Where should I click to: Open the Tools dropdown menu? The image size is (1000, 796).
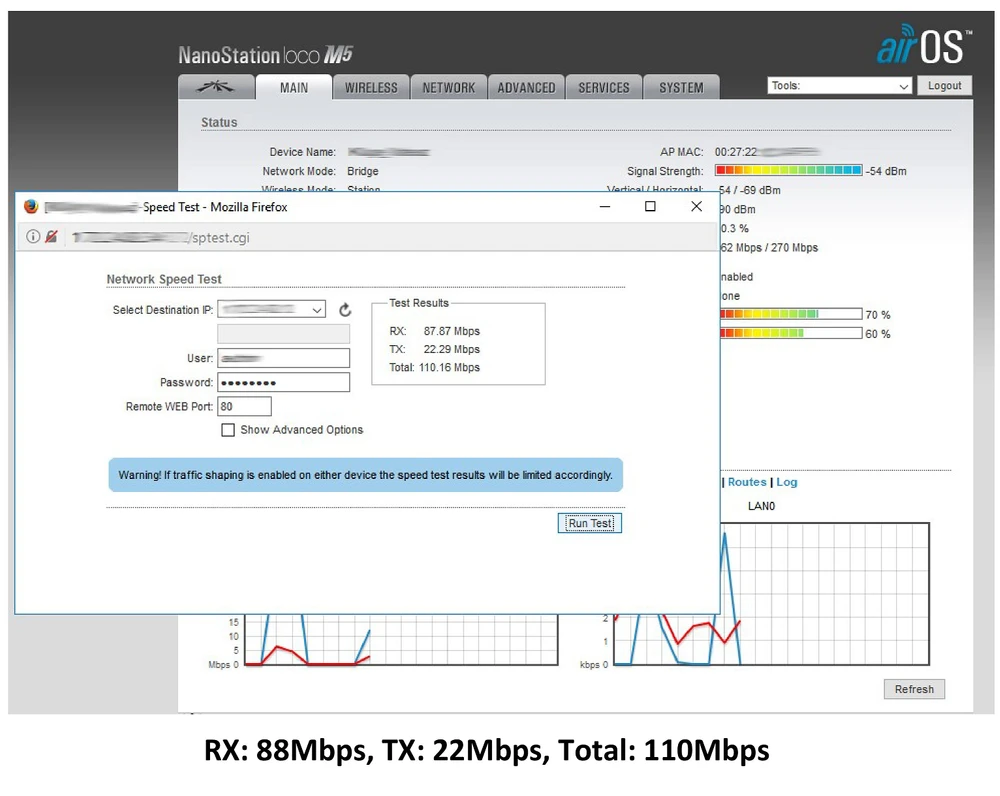[x=840, y=87]
